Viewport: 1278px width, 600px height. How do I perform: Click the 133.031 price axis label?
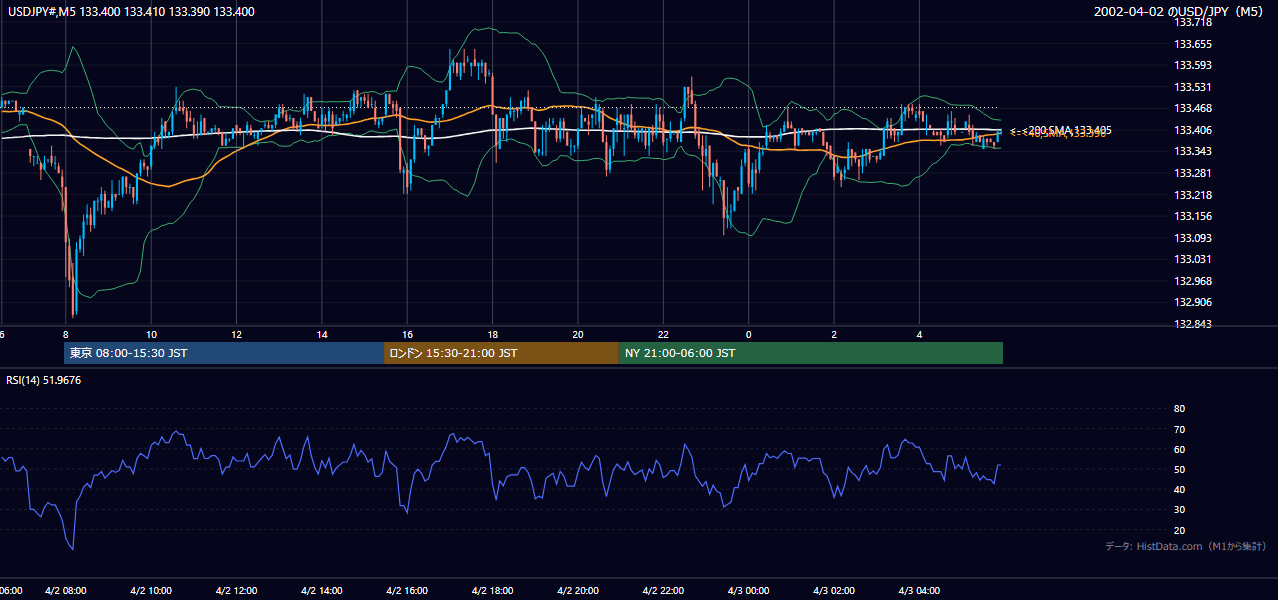coord(1193,259)
